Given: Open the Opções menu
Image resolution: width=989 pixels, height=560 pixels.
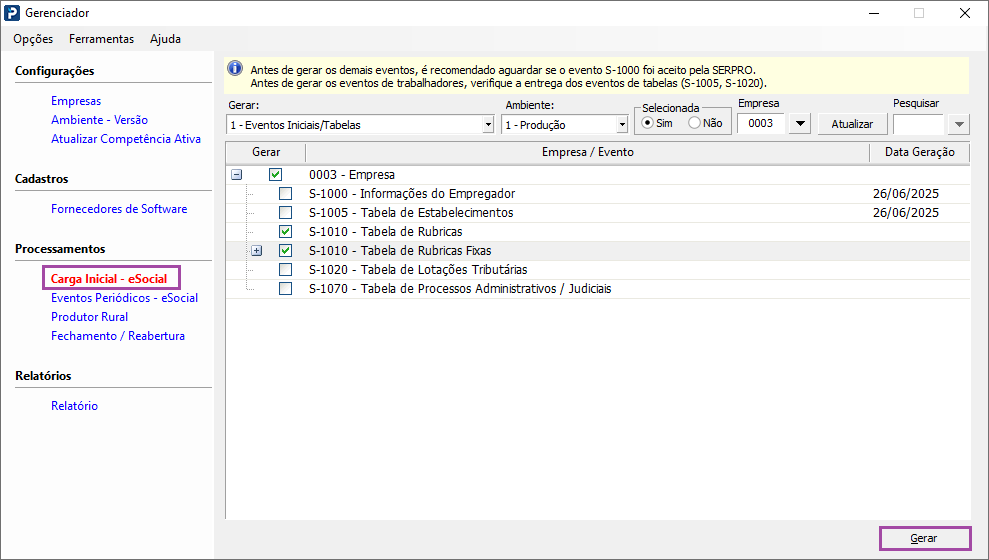Looking at the screenshot, I should 33,39.
